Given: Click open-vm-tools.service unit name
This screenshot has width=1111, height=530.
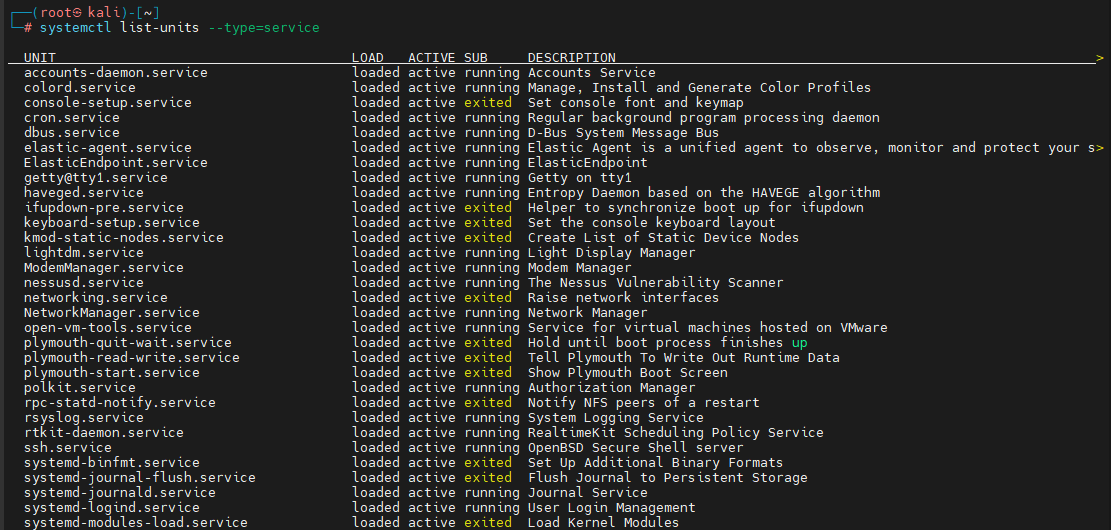Looking at the screenshot, I should (x=108, y=327).
